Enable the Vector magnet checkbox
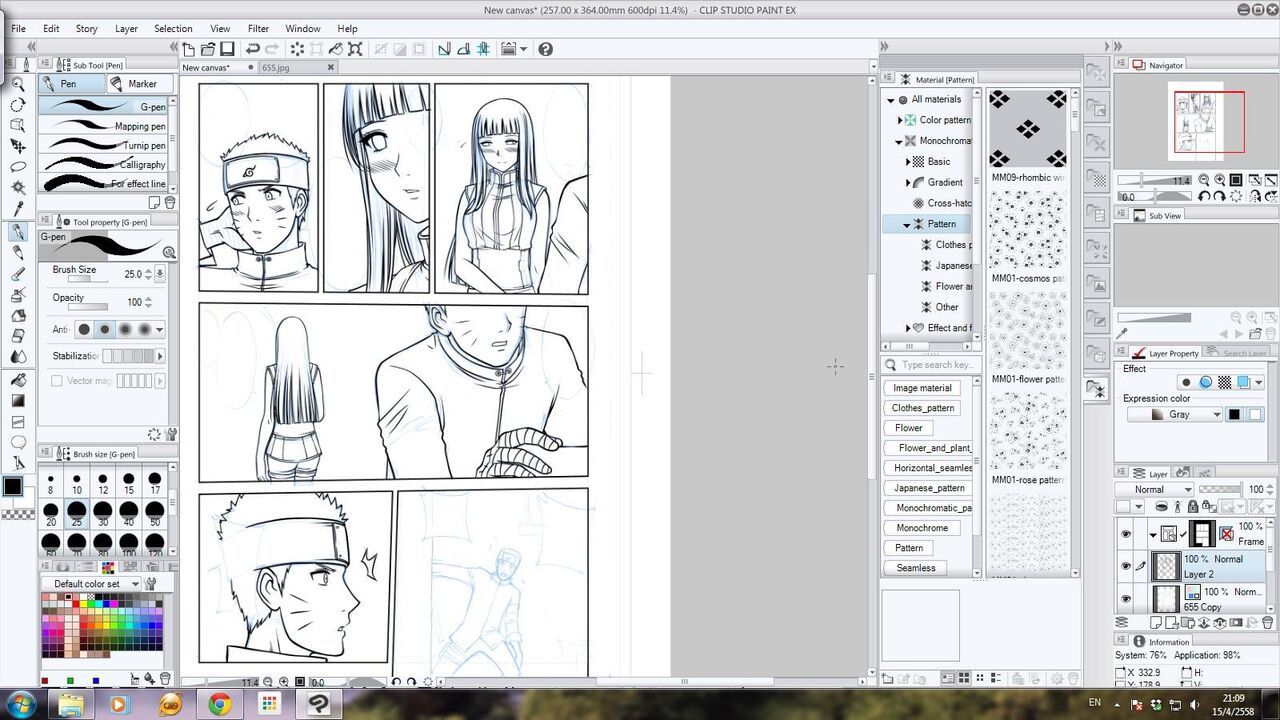Viewport: 1280px width, 720px height. pos(57,381)
